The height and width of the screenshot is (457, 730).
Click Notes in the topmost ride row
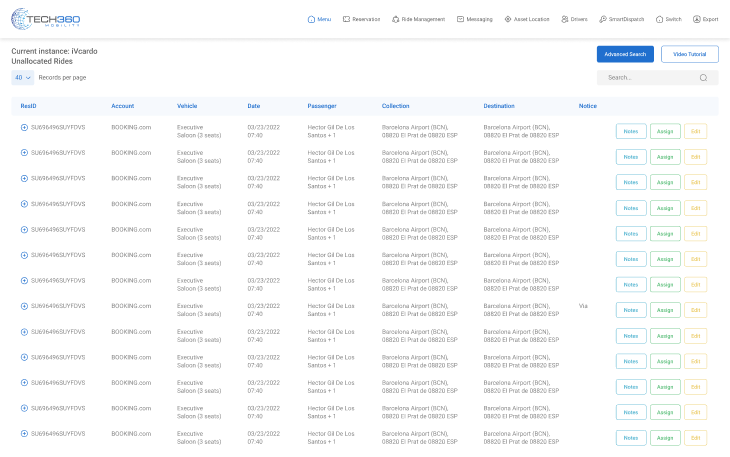631,131
